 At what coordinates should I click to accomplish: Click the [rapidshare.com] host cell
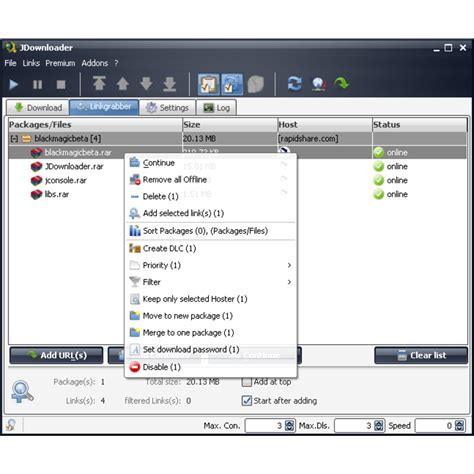point(325,139)
